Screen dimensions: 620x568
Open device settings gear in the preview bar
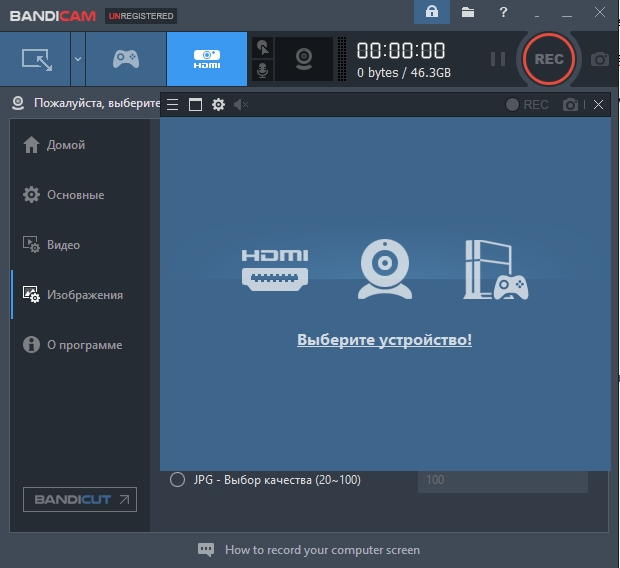(218, 104)
